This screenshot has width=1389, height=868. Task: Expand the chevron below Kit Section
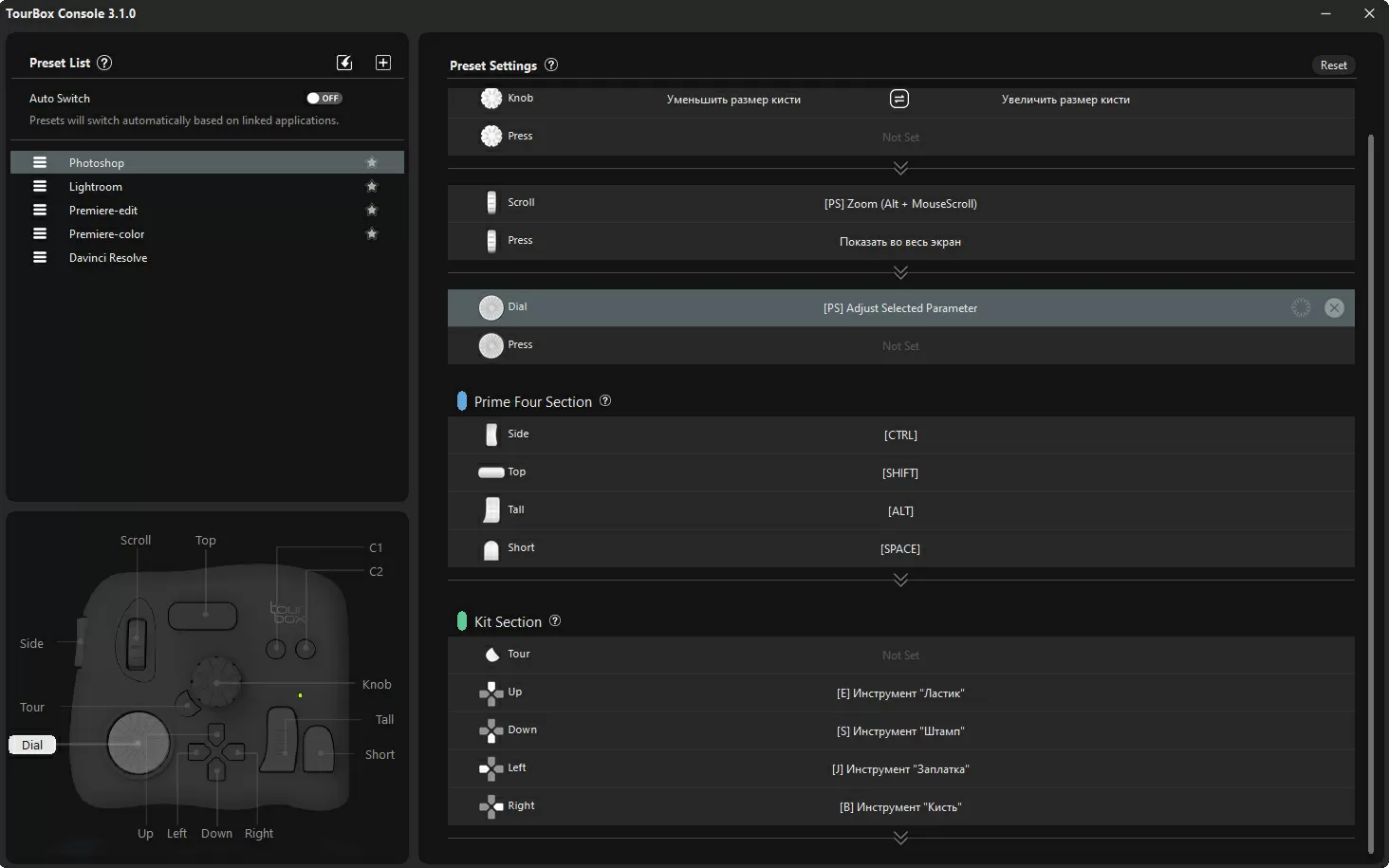[x=900, y=838]
